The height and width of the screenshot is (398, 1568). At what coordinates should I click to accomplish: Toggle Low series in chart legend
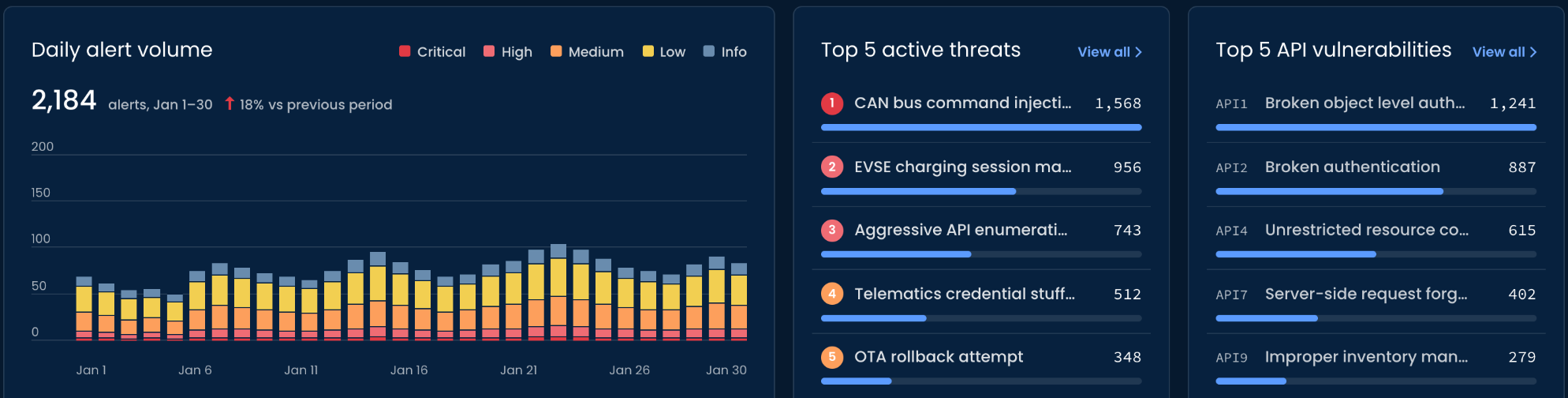click(664, 51)
